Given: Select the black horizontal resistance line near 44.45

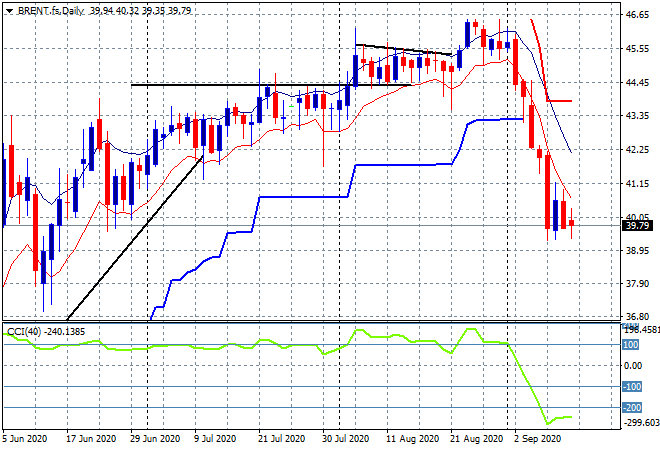Looking at the screenshot, I should [x=269, y=85].
